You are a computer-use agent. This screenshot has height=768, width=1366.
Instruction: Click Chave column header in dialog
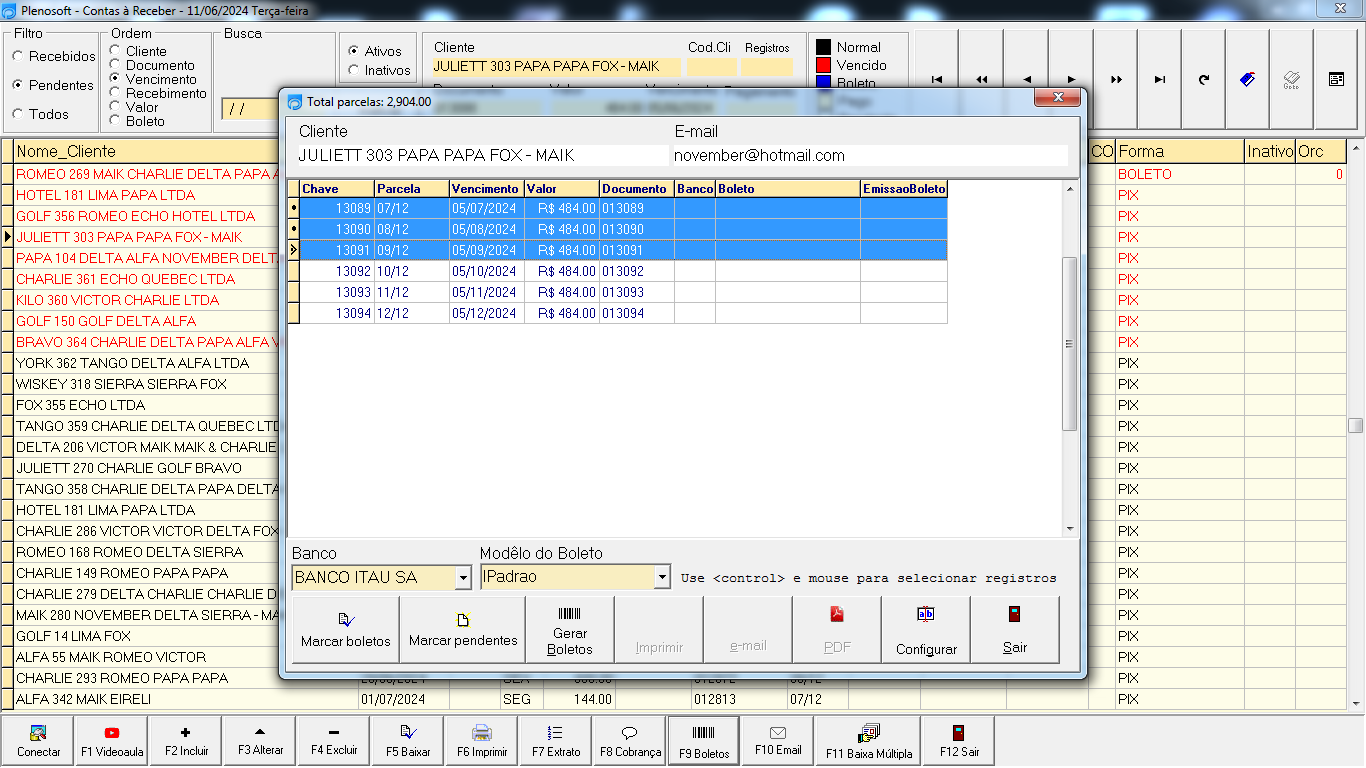337,189
